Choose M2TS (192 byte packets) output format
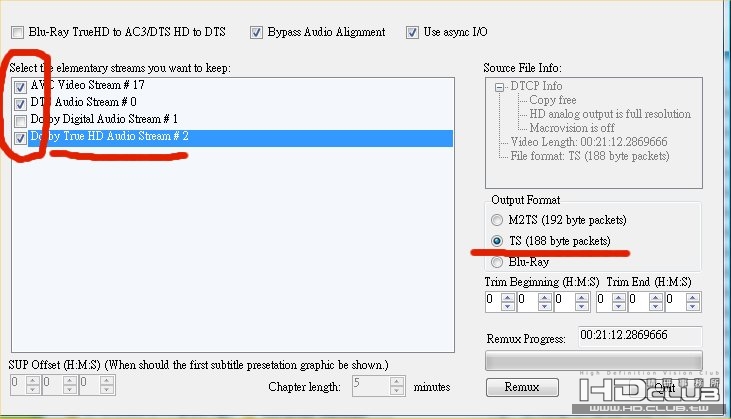731x419 pixels. [x=497, y=220]
